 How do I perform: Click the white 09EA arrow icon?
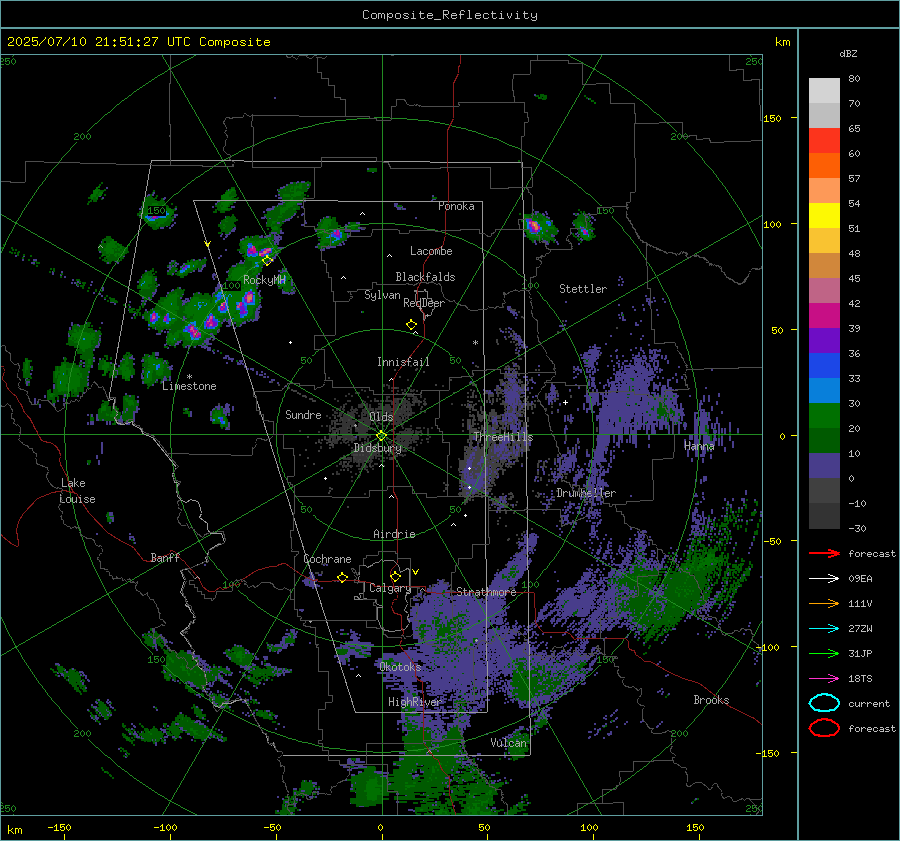[x=824, y=578]
